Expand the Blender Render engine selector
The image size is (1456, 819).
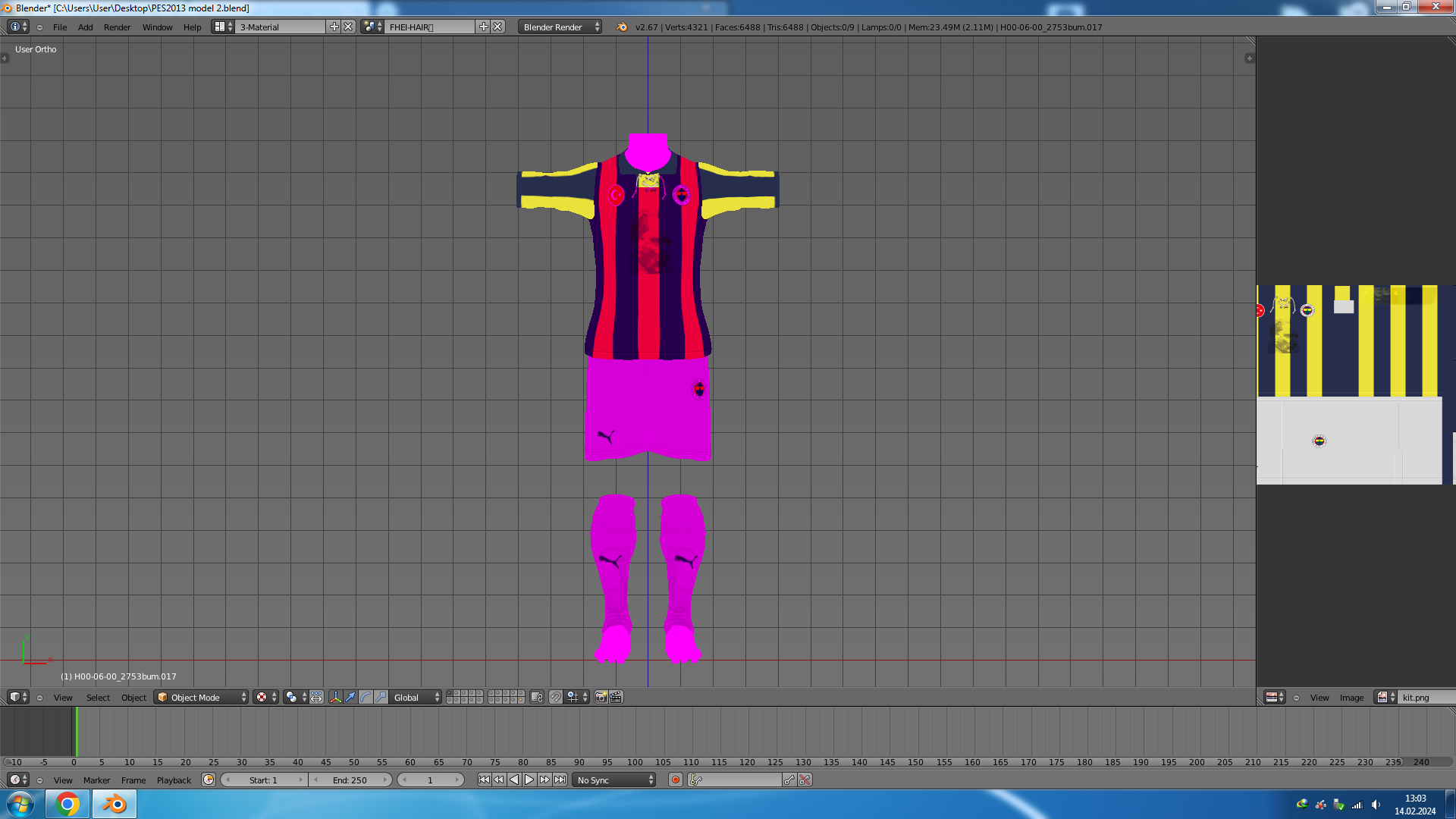[x=560, y=27]
